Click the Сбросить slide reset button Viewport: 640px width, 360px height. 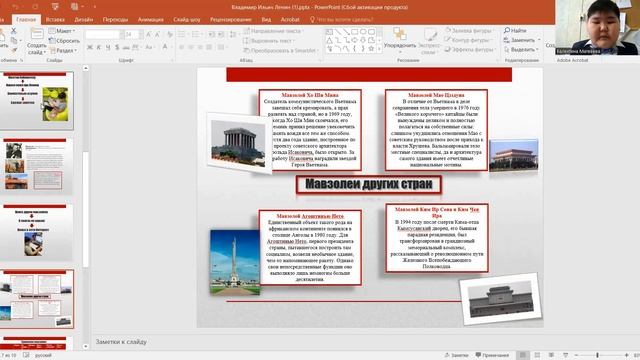[x=64, y=41]
